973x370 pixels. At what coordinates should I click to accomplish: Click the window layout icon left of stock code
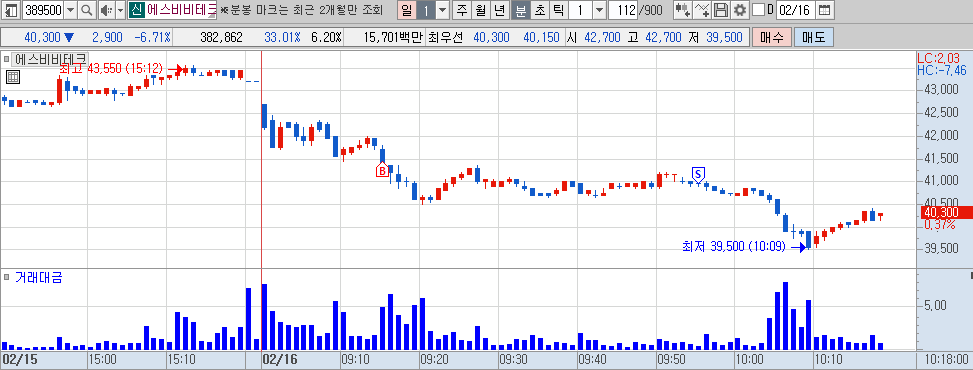[11, 10]
